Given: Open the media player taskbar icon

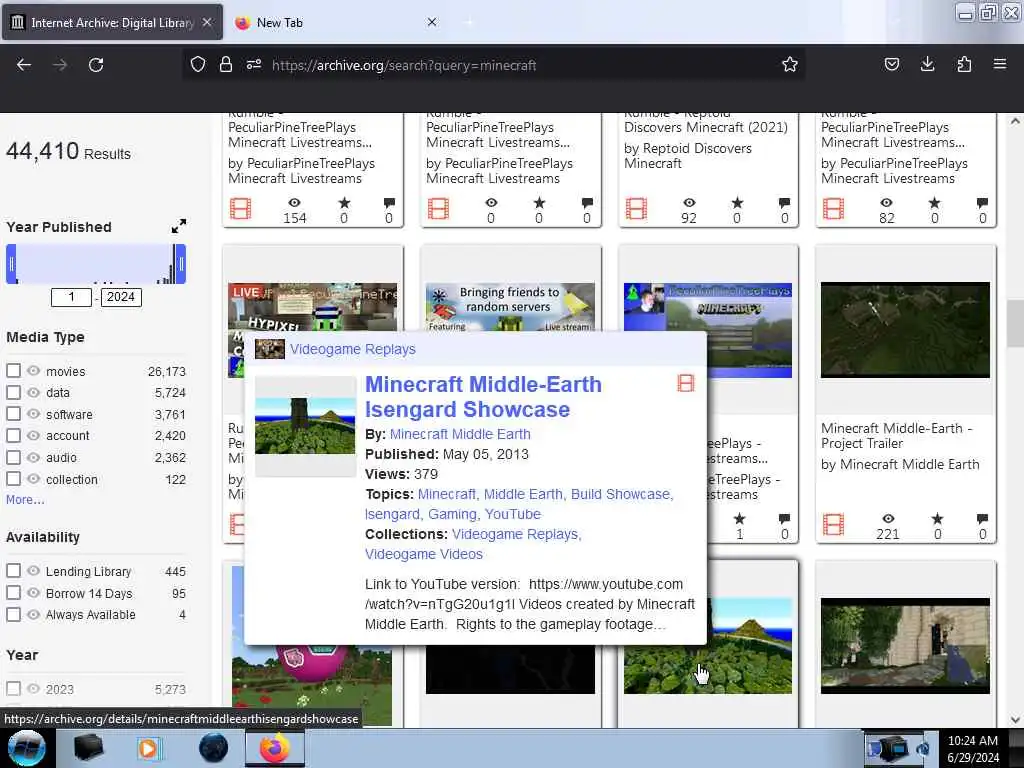Looking at the screenshot, I should click(x=148, y=748).
